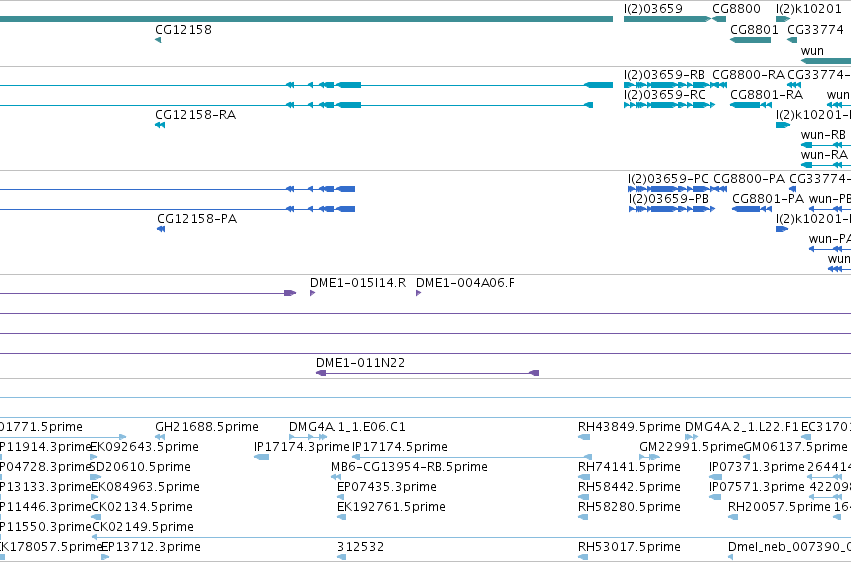Click the CG8801-RA transcript label
This screenshot has height=562, width=851.
(766, 95)
